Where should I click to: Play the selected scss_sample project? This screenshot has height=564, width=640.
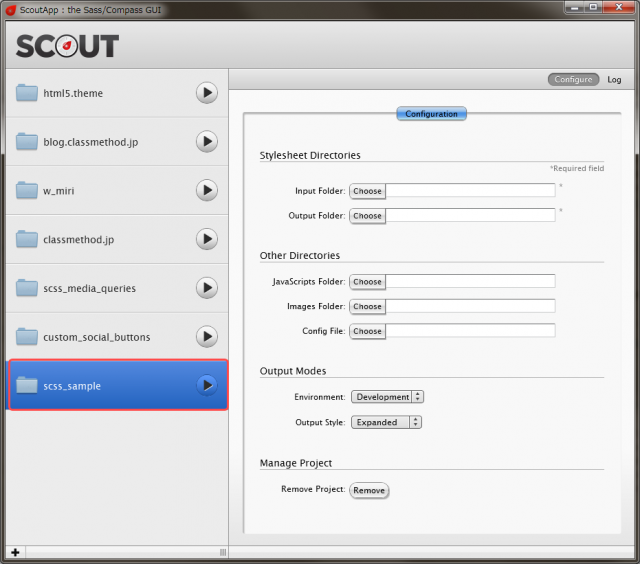point(207,385)
